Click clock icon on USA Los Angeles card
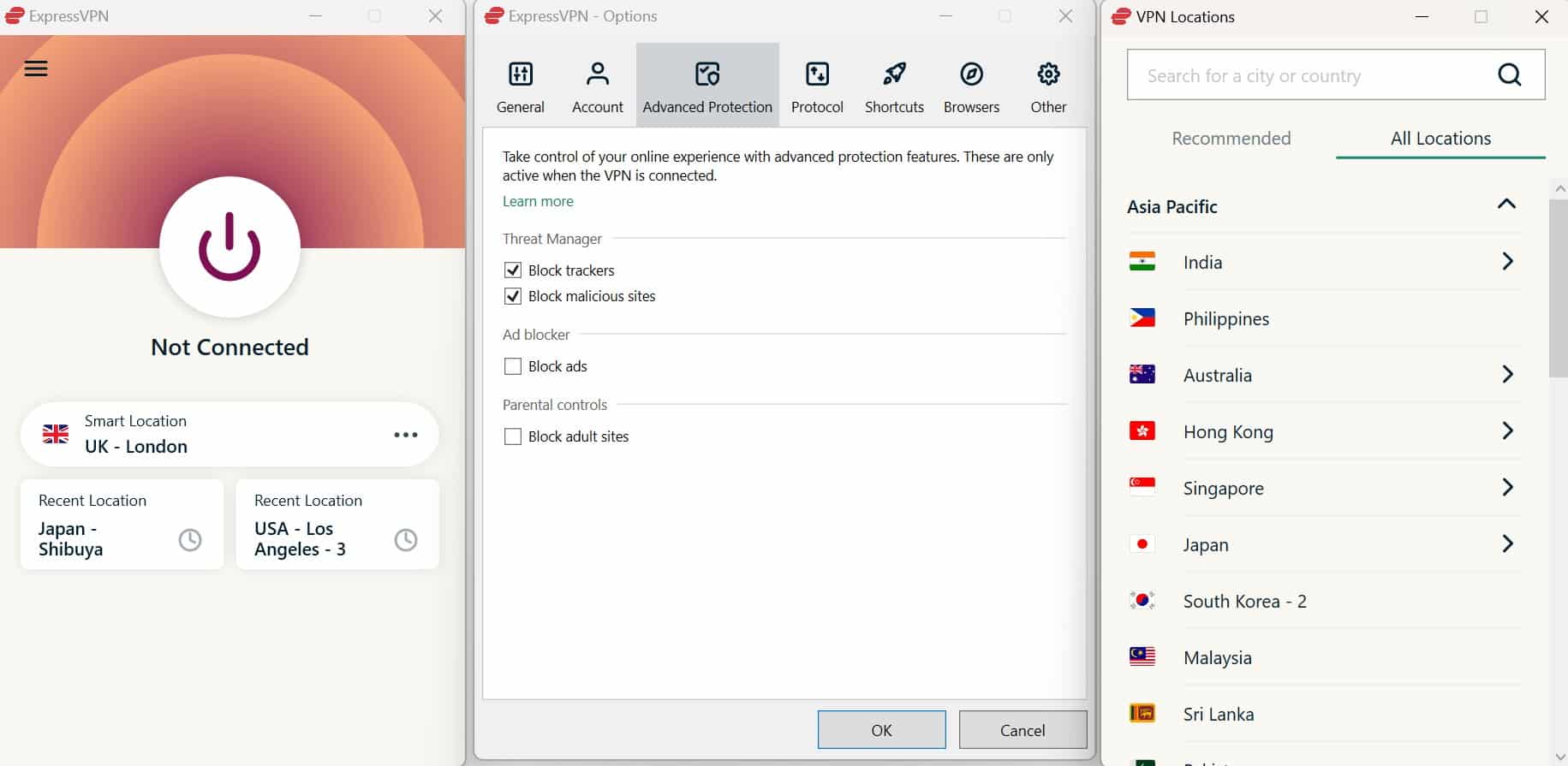This screenshot has height=766, width=1568. point(406,539)
